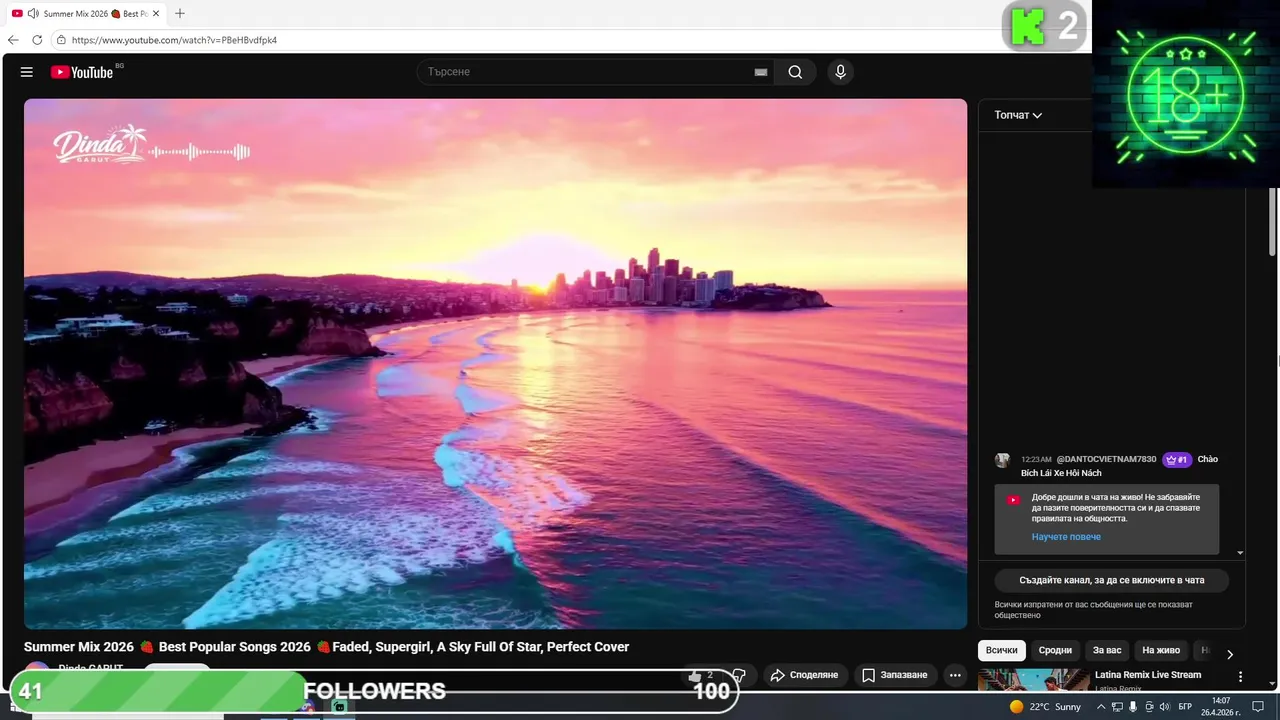Screen dimensions: 1280x720
Task: Open options menu for Latina Remix Live Stream
Action: pyautogui.click(x=1241, y=677)
